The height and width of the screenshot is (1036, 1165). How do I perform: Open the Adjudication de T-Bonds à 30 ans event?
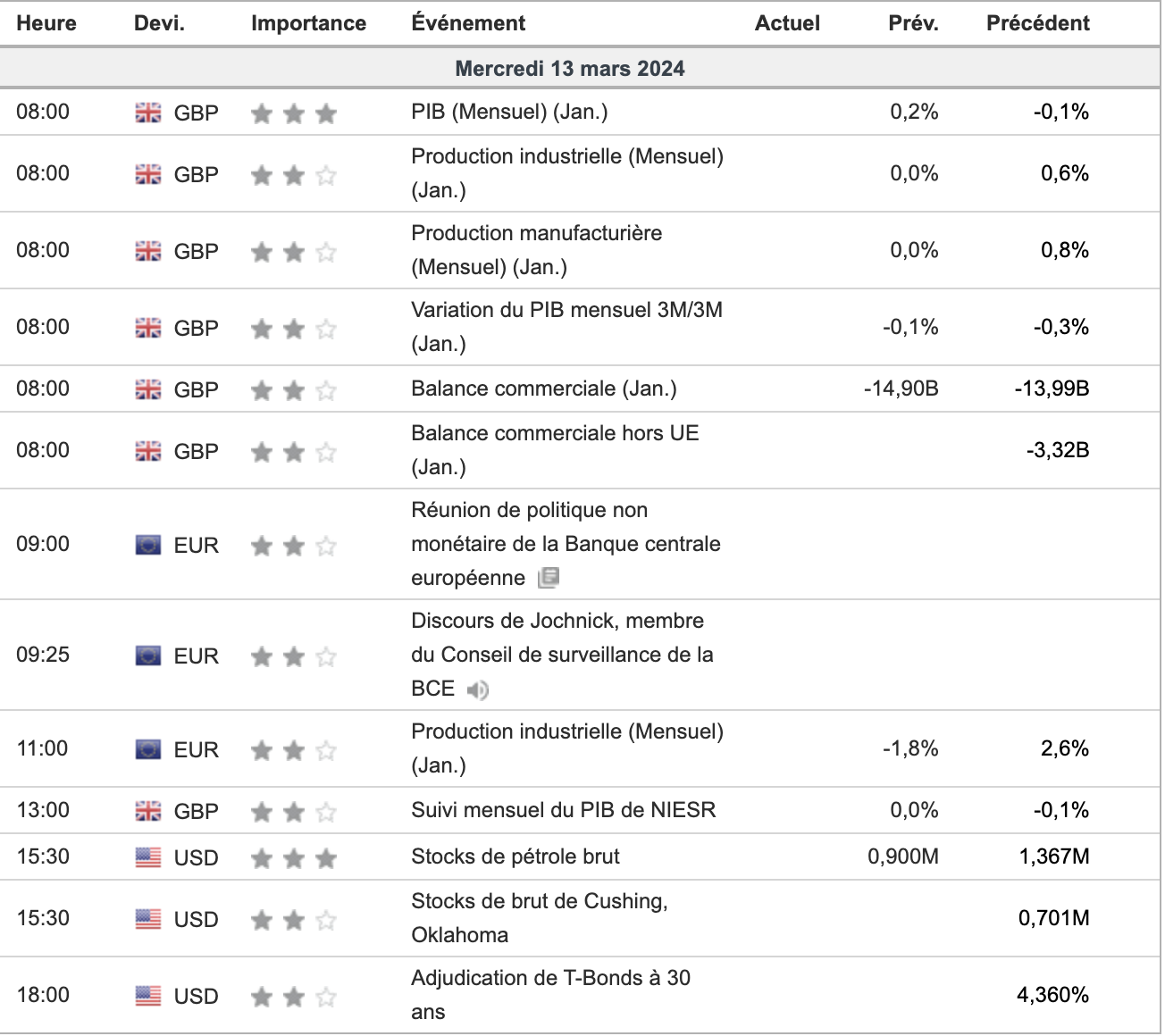pos(550,995)
